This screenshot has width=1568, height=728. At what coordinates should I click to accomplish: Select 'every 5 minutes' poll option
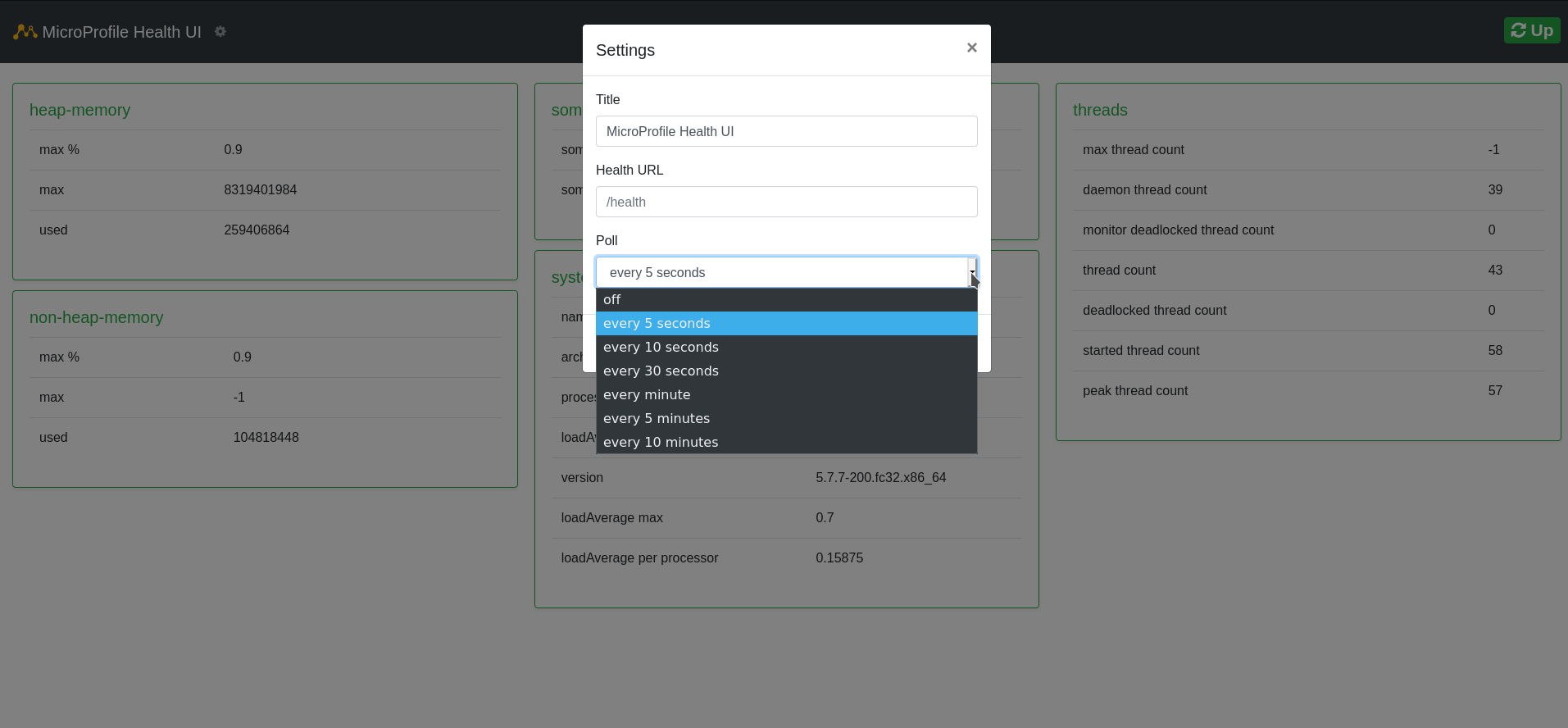click(787, 419)
